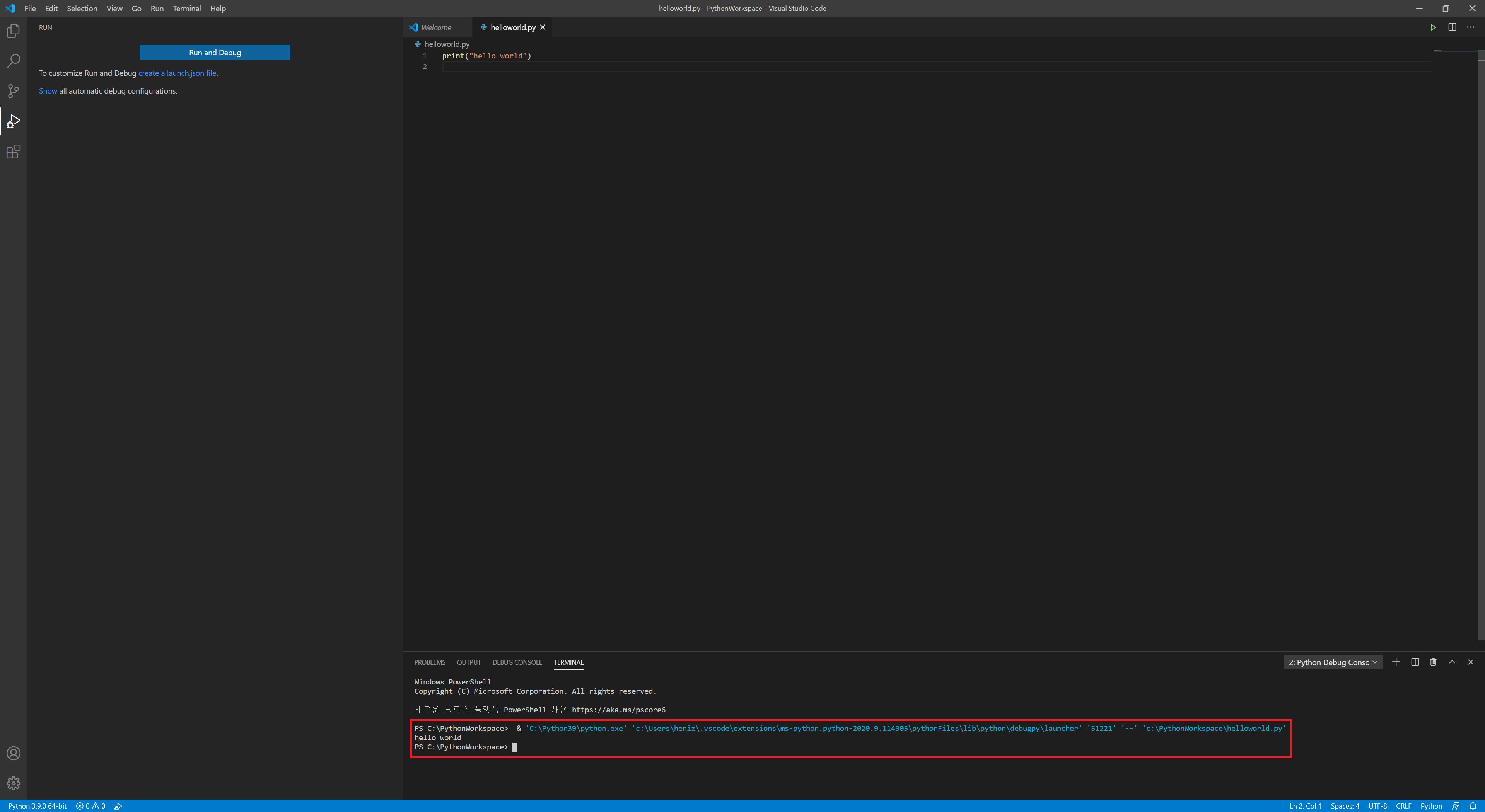The height and width of the screenshot is (812, 1485).
Task: Click the editor vertical scrollbar
Action: (x=1480, y=346)
